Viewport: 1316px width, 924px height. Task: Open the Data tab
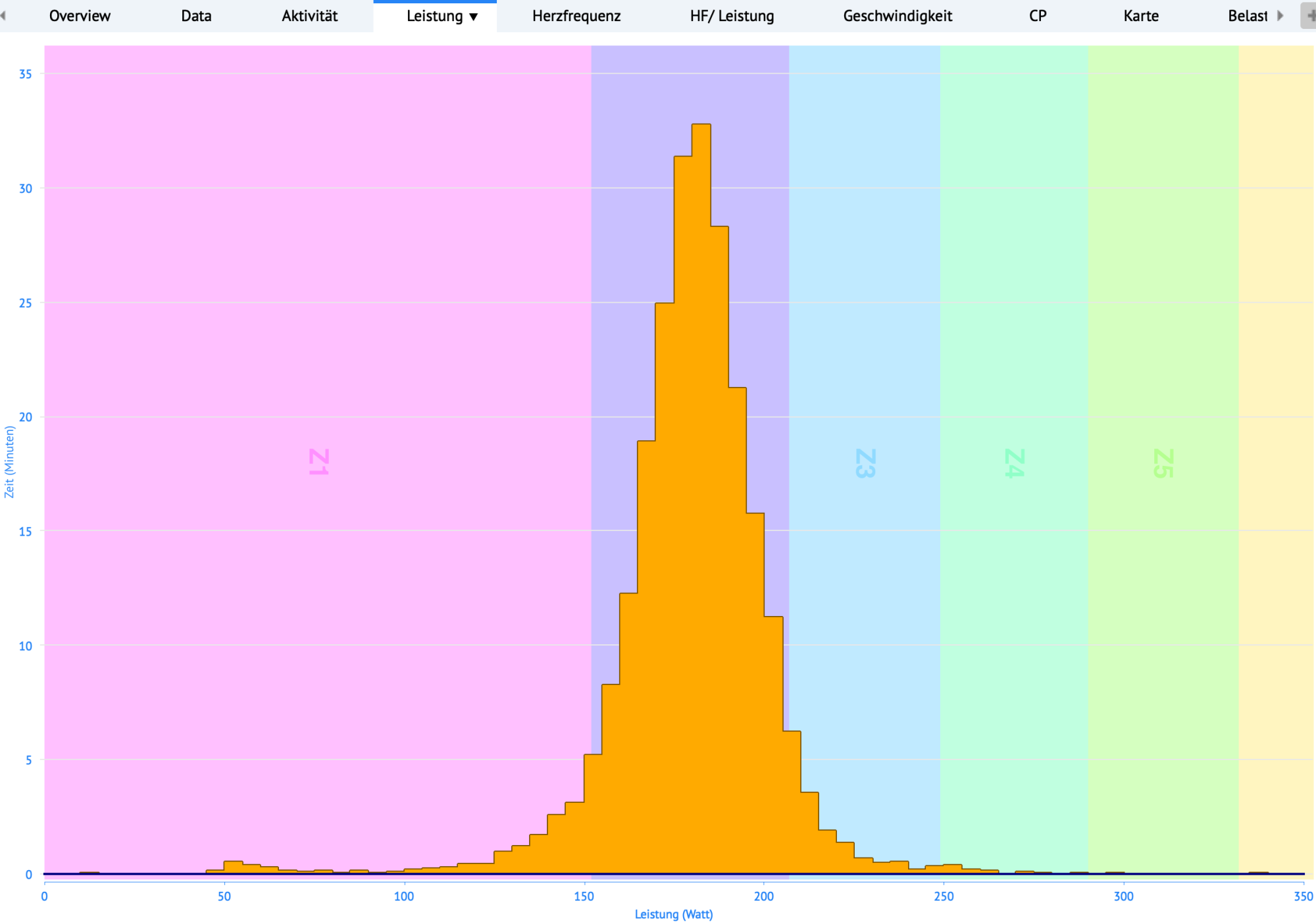[x=196, y=16]
